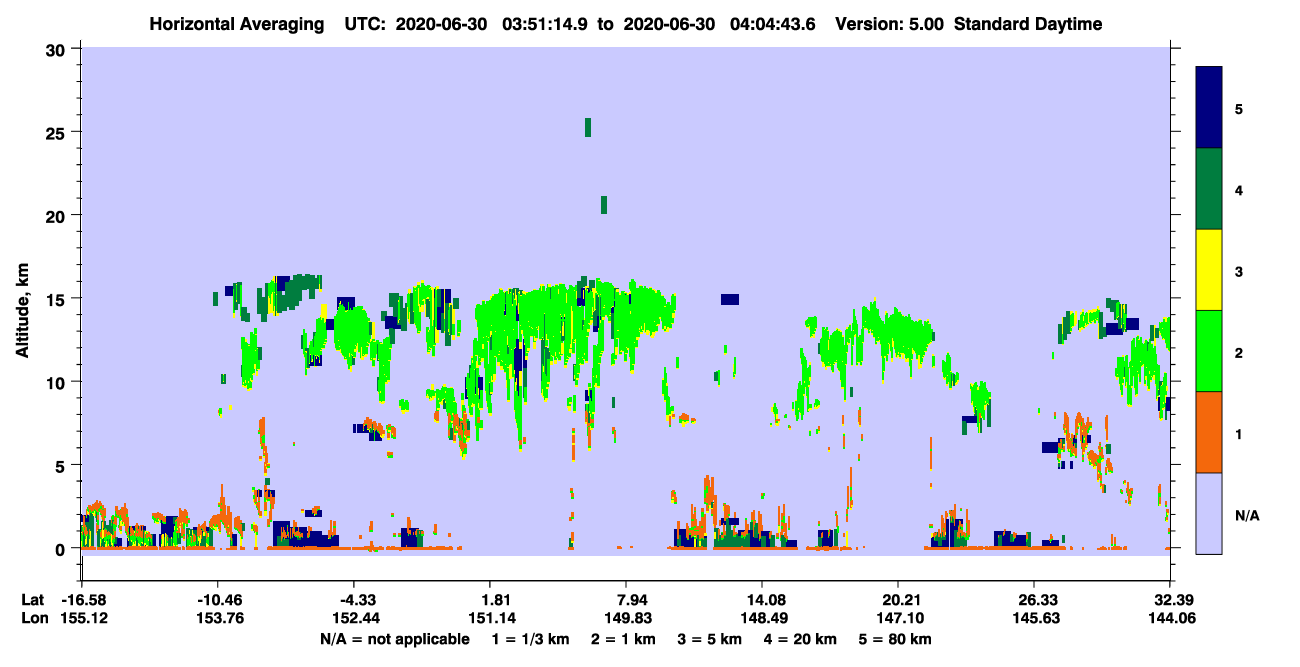Image resolution: width=1300 pixels, height=667 pixels.
Task: Click the 'N/A' color bar label
Action: pos(1247,516)
